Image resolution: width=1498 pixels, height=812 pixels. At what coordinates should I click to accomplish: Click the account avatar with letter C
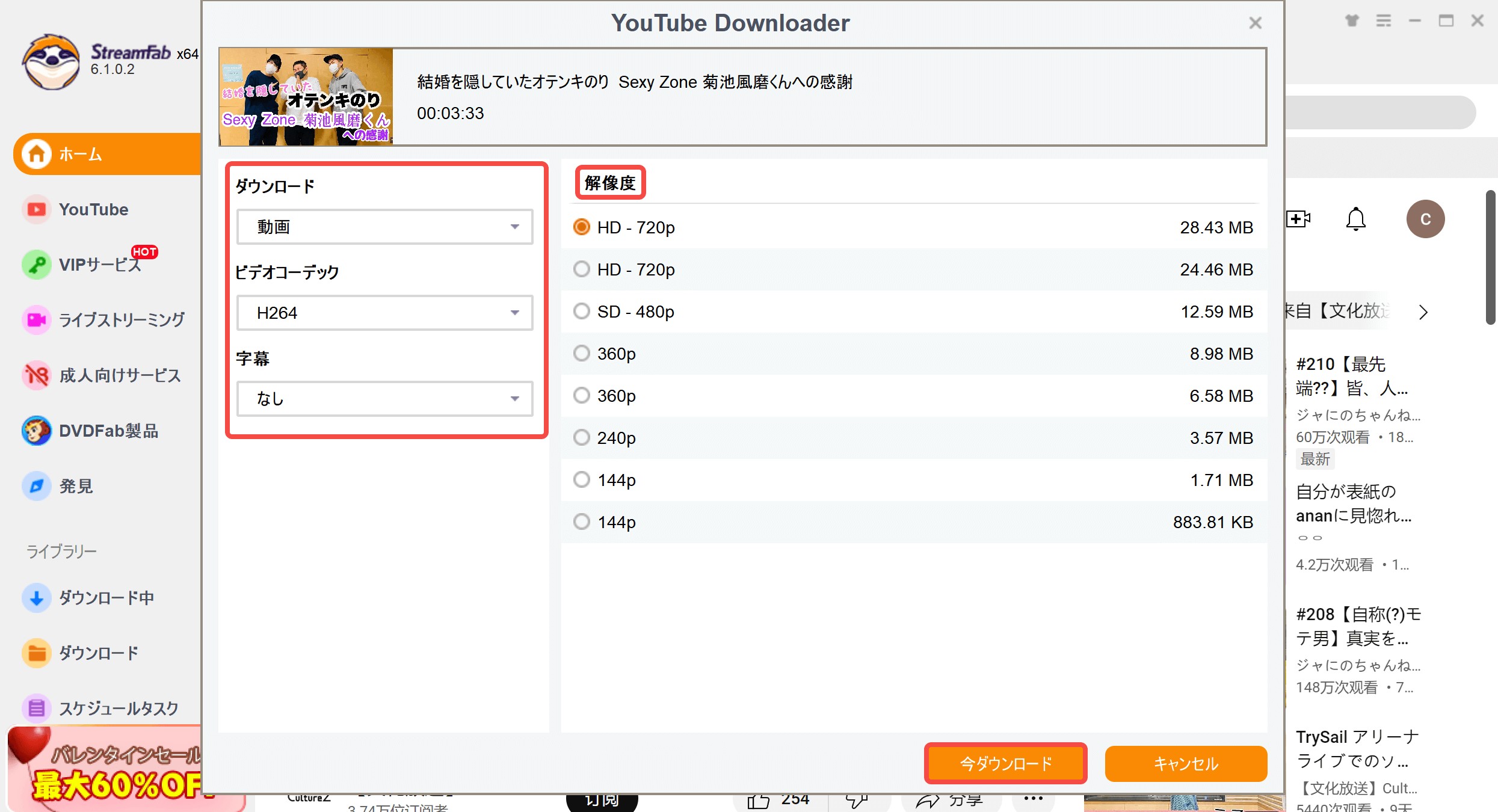point(1426,219)
